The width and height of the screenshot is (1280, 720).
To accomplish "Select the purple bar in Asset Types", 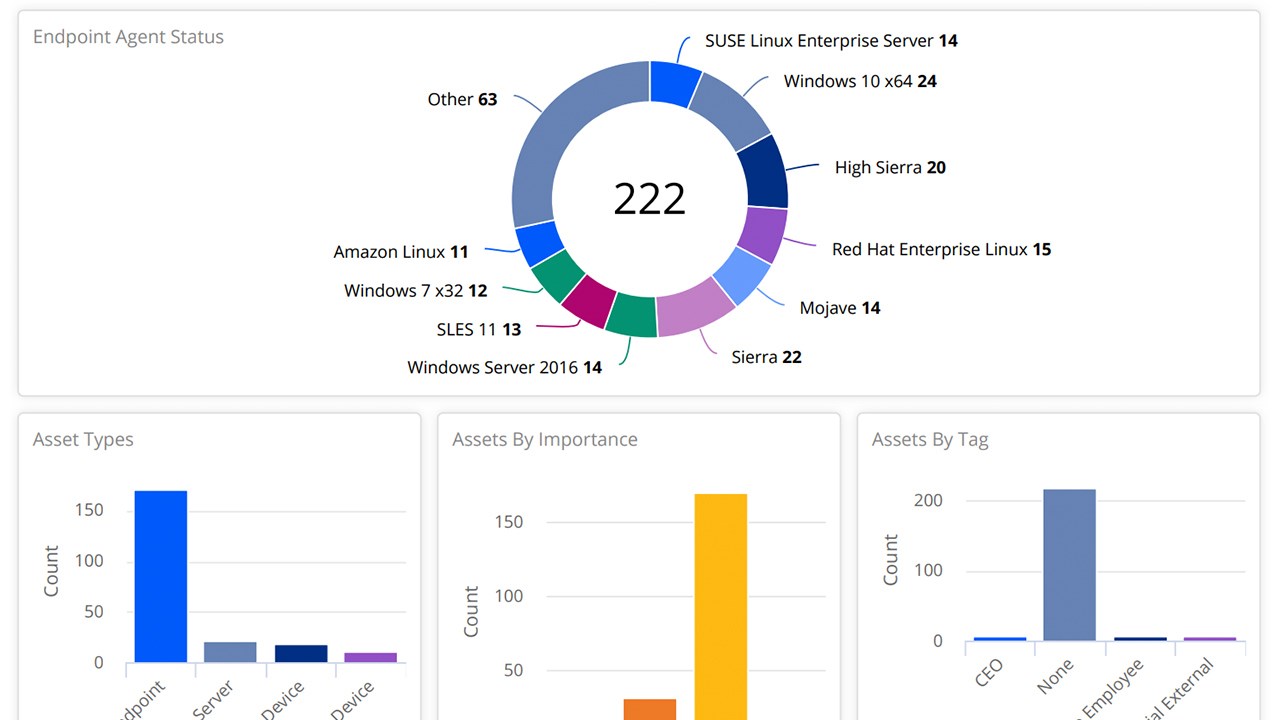I will pyautogui.click(x=371, y=657).
